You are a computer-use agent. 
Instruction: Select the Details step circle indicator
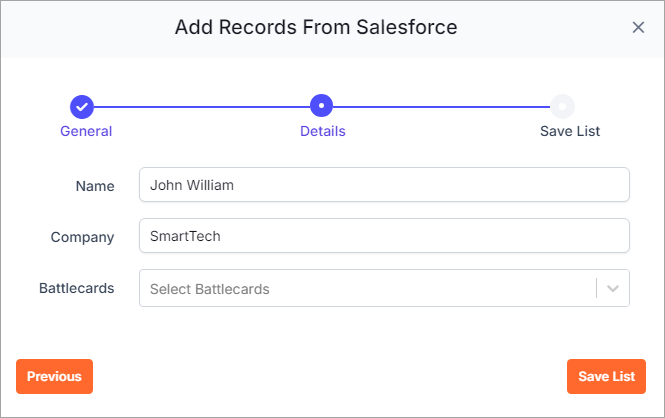click(x=321, y=106)
